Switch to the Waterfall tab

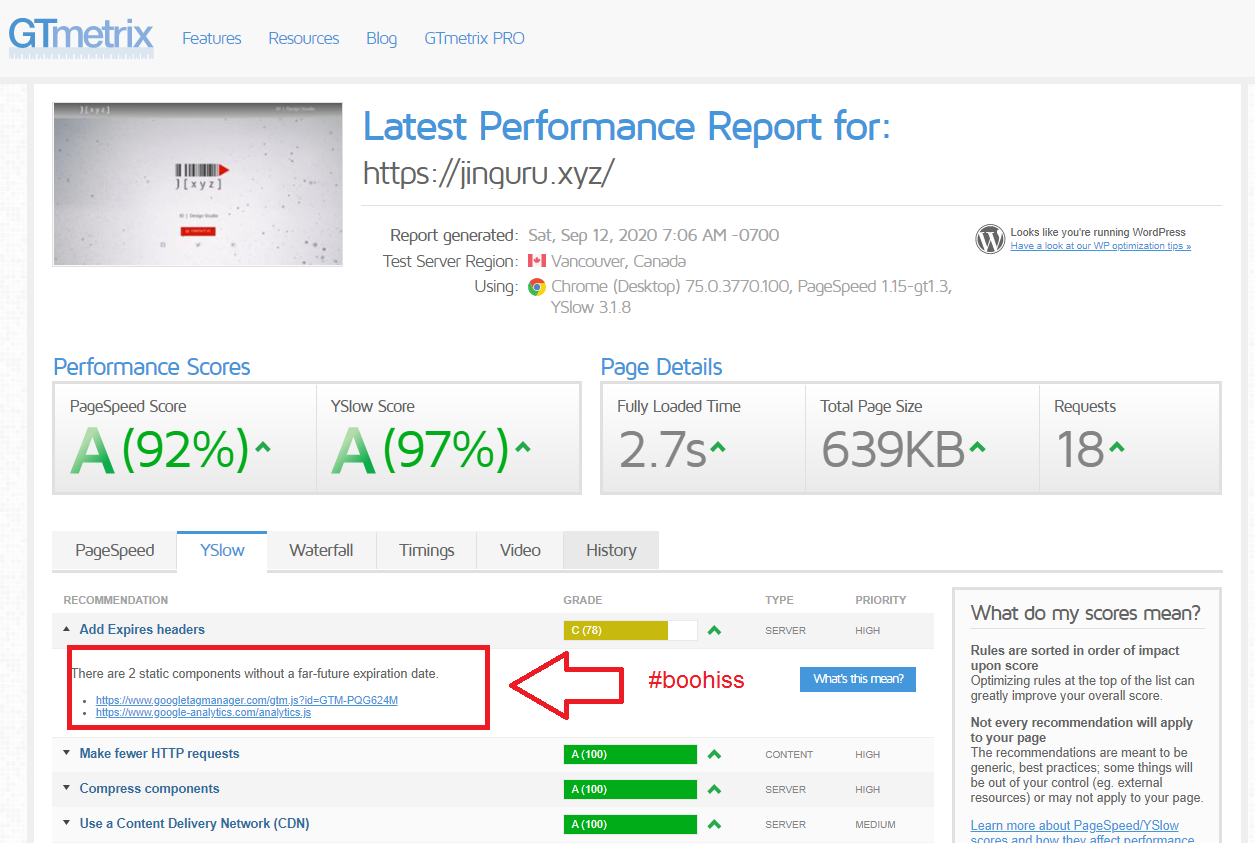321,550
